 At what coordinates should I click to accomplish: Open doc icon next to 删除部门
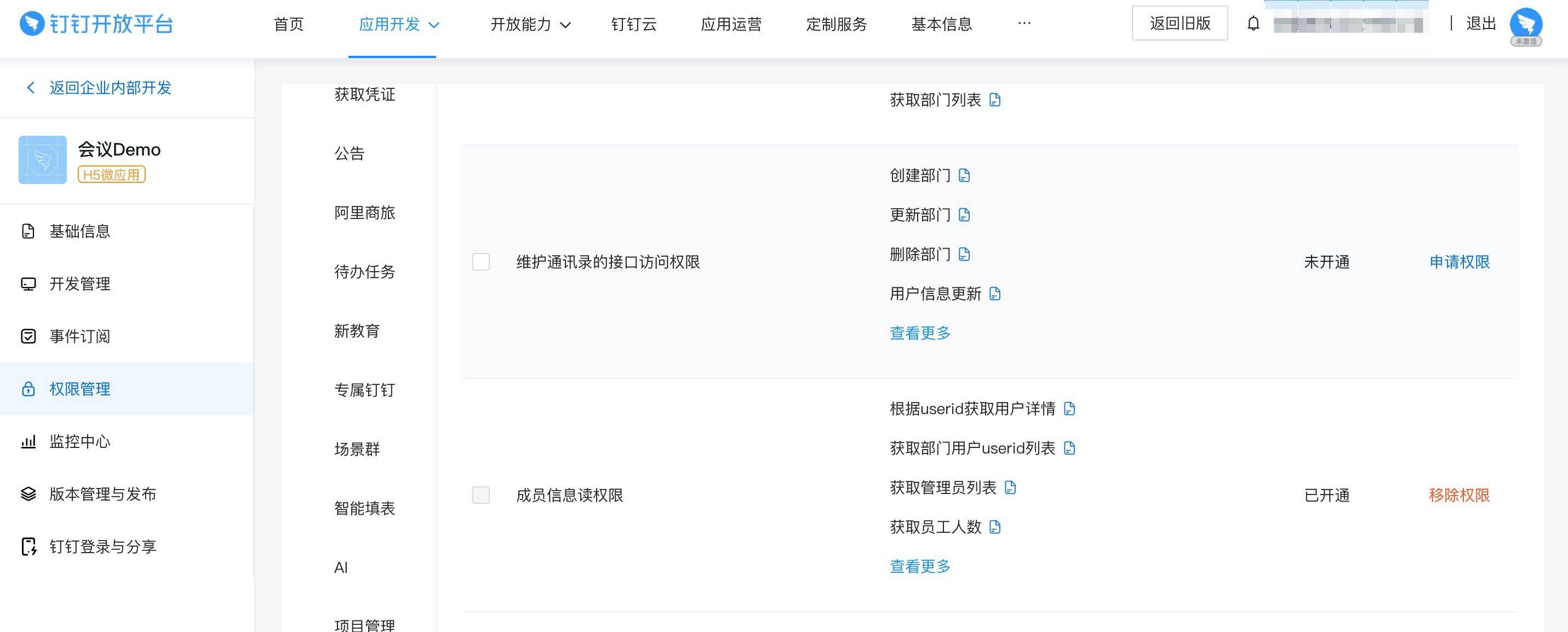click(x=964, y=254)
